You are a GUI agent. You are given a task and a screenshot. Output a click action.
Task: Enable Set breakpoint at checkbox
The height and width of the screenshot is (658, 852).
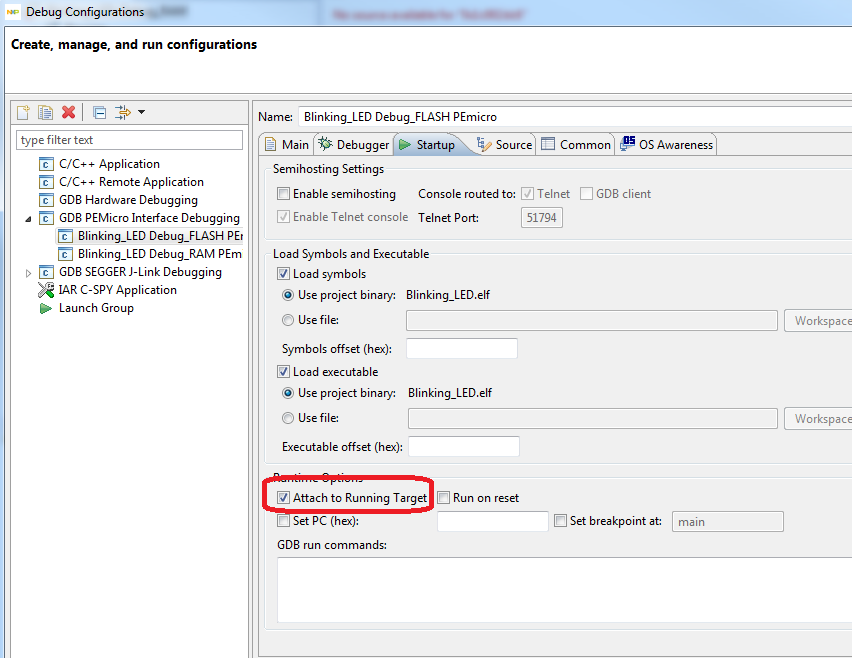click(x=560, y=521)
